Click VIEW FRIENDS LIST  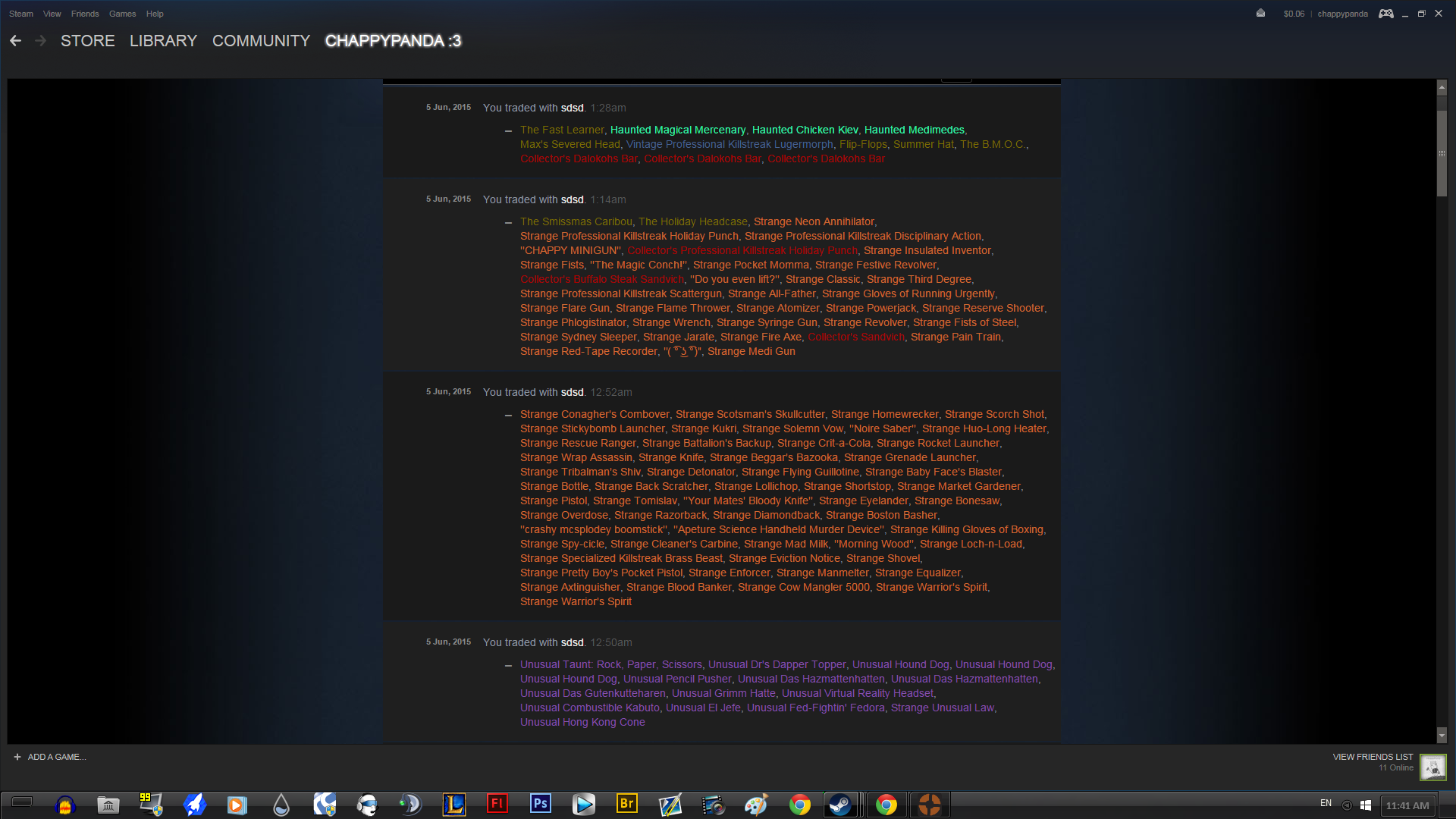(1373, 757)
